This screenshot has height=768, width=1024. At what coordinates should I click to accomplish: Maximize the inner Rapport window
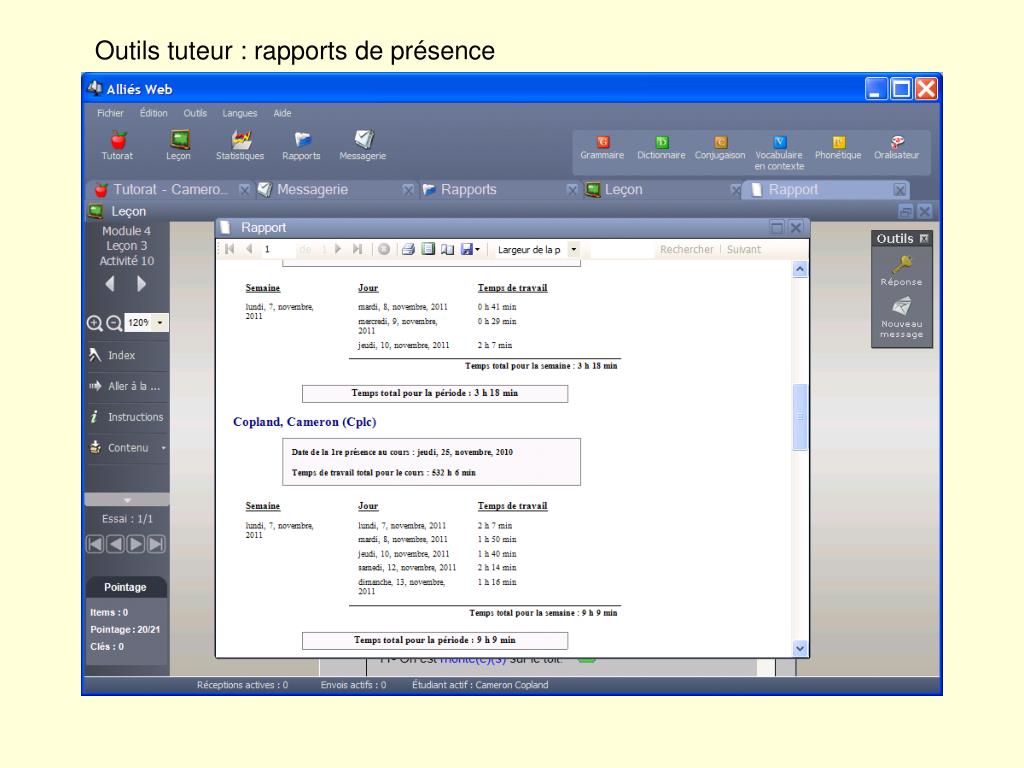point(776,227)
